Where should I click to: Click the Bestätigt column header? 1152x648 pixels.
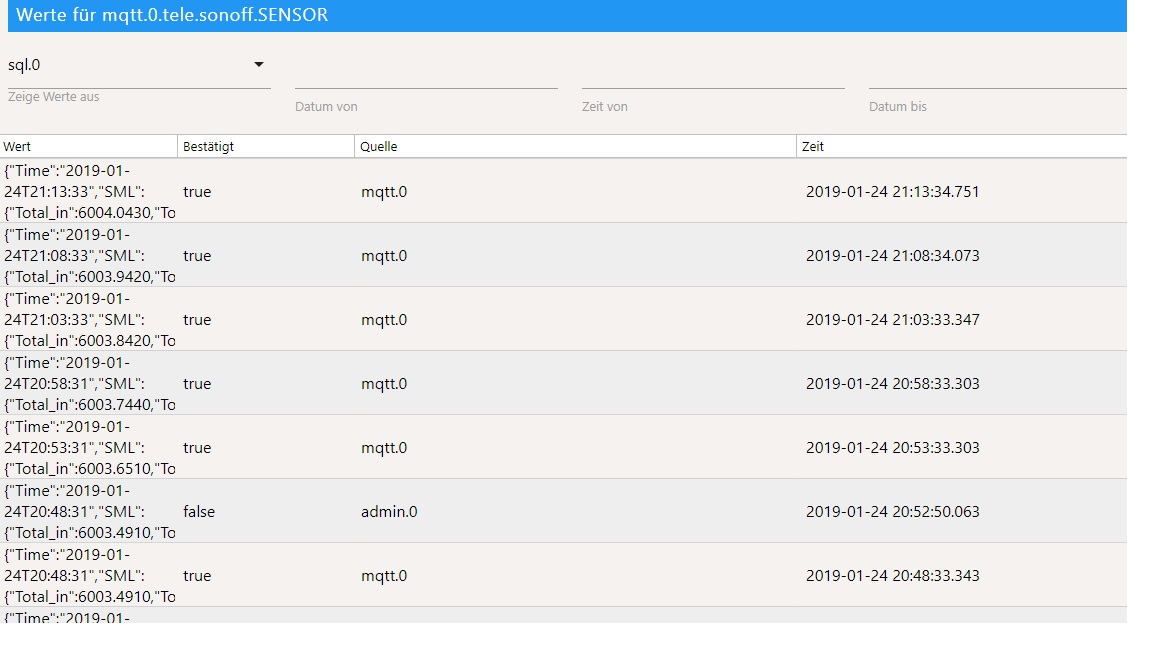click(266, 146)
